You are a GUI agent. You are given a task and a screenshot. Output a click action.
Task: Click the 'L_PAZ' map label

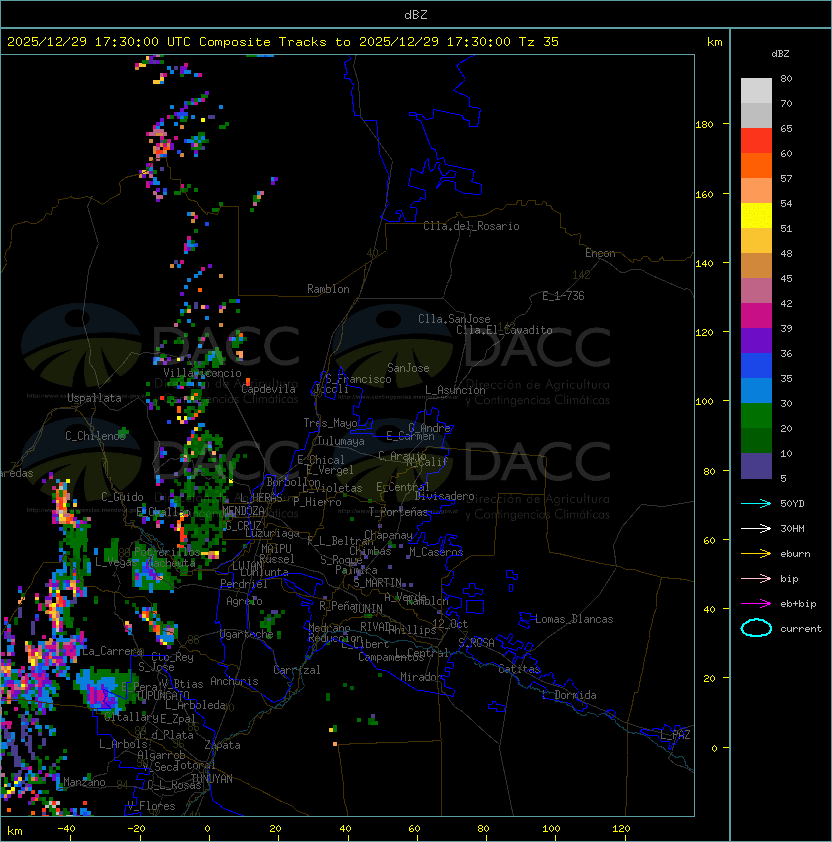coord(675,735)
